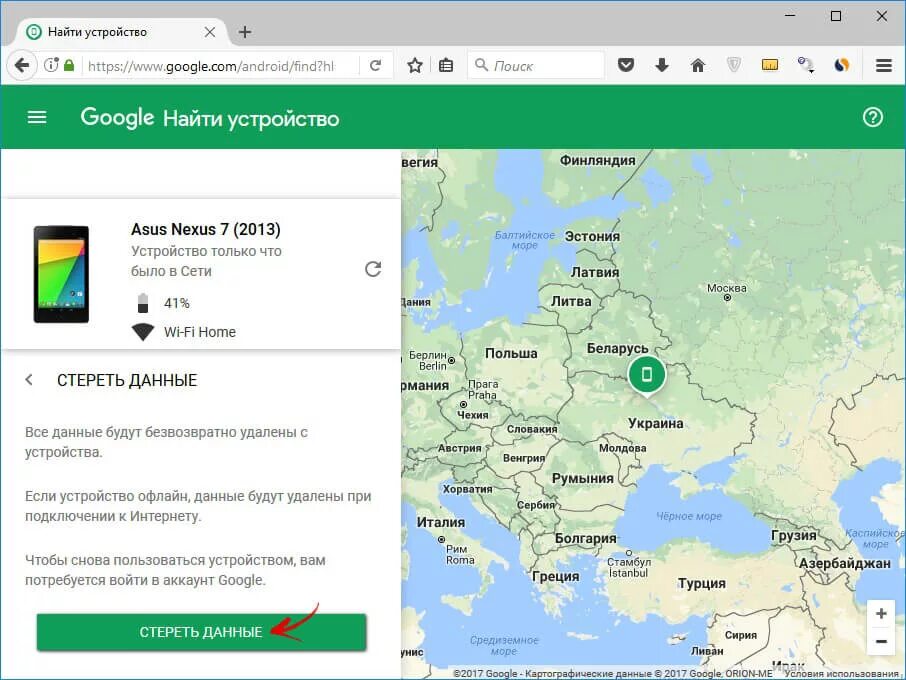Click Берлин Berlin city label
The height and width of the screenshot is (680, 906).
[428, 360]
